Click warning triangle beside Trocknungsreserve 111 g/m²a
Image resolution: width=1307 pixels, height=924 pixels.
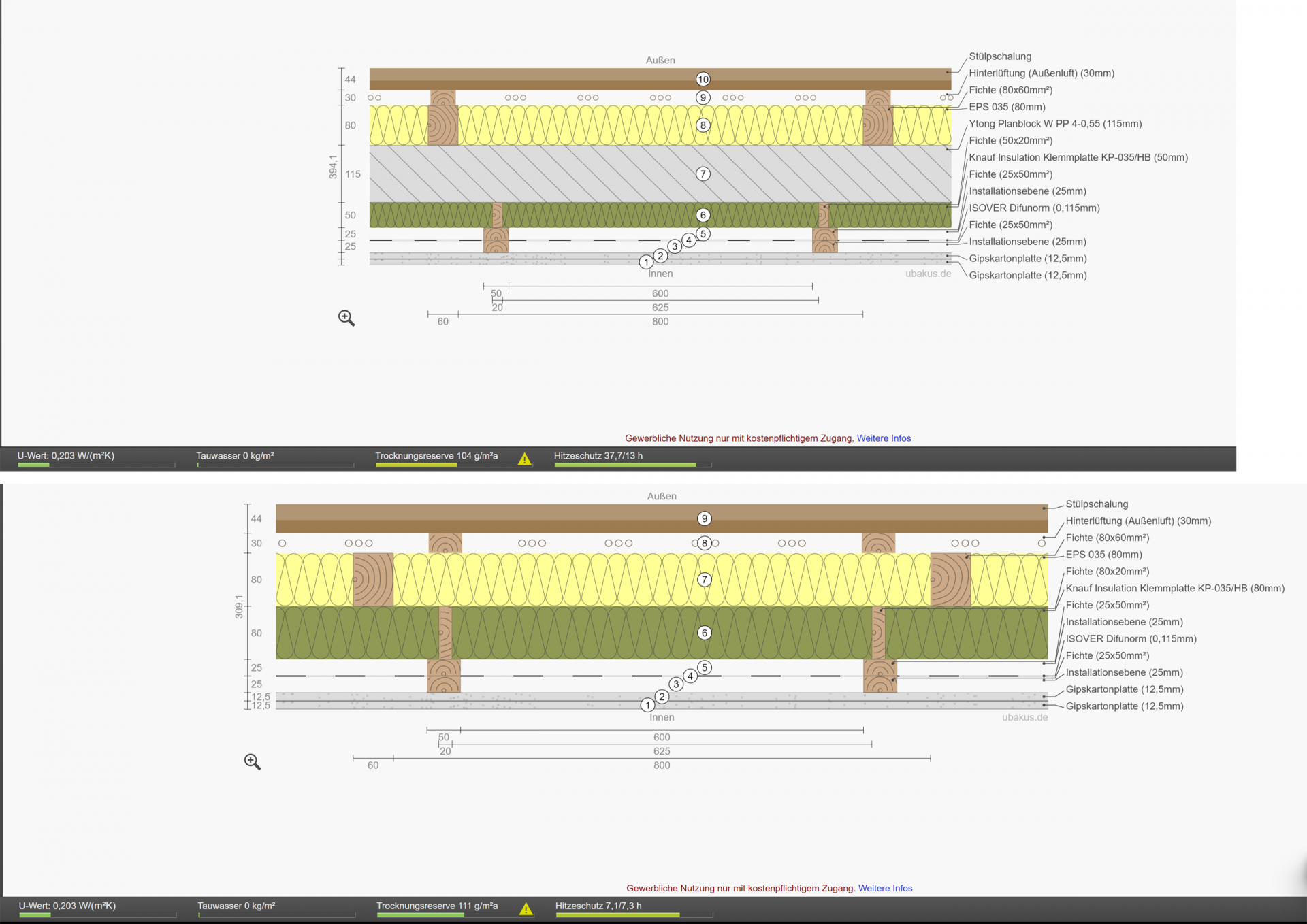pyautogui.click(x=526, y=909)
